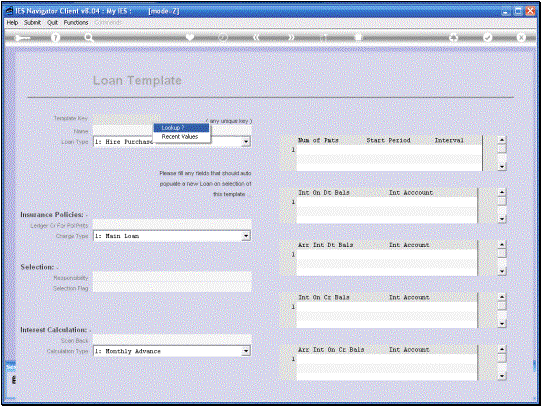Open the Calculation Type Monthly Advance dropdown
This screenshot has height=406, width=541.
point(246,351)
